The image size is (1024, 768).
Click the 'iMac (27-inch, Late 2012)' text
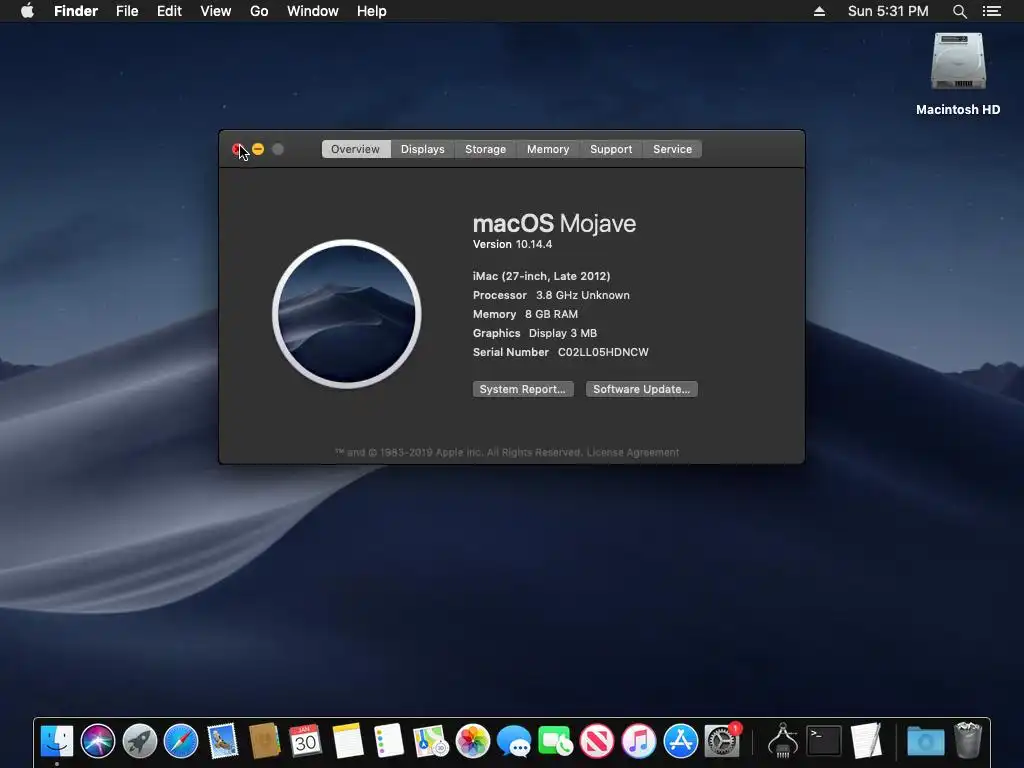coord(541,276)
